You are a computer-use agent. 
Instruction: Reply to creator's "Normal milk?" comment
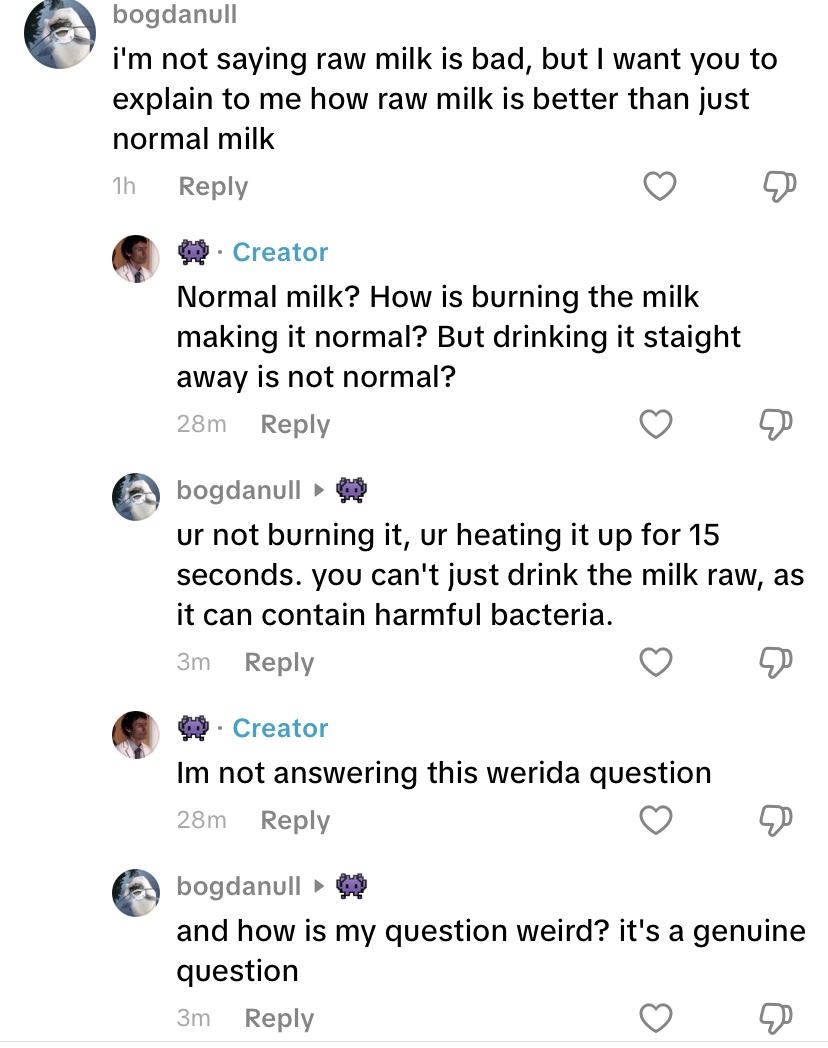(295, 425)
